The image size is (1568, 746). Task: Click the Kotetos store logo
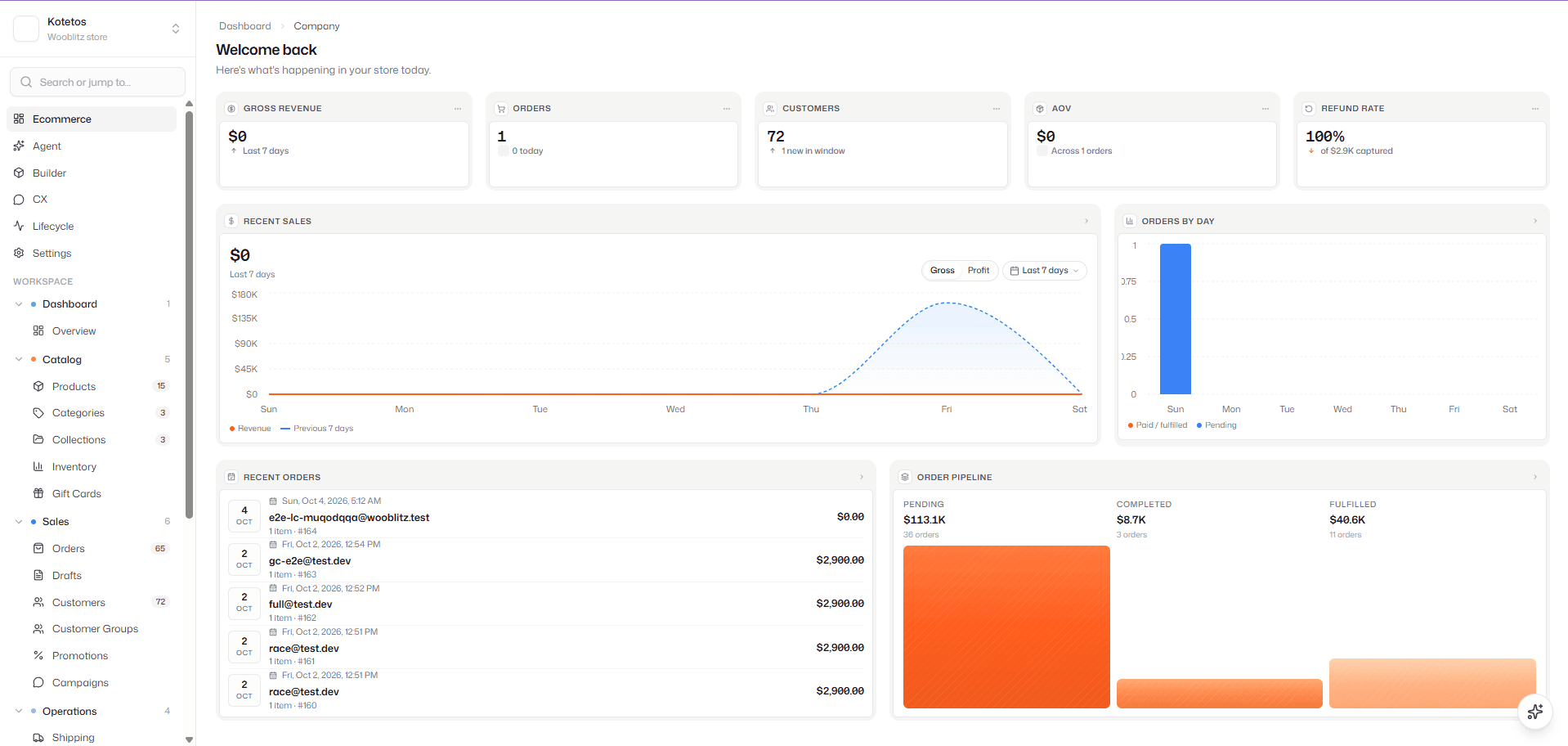[x=26, y=29]
